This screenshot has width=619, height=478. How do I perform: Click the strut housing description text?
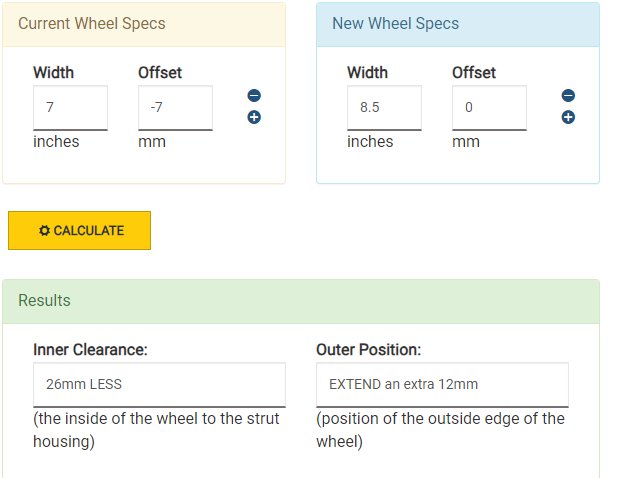click(156, 430)
